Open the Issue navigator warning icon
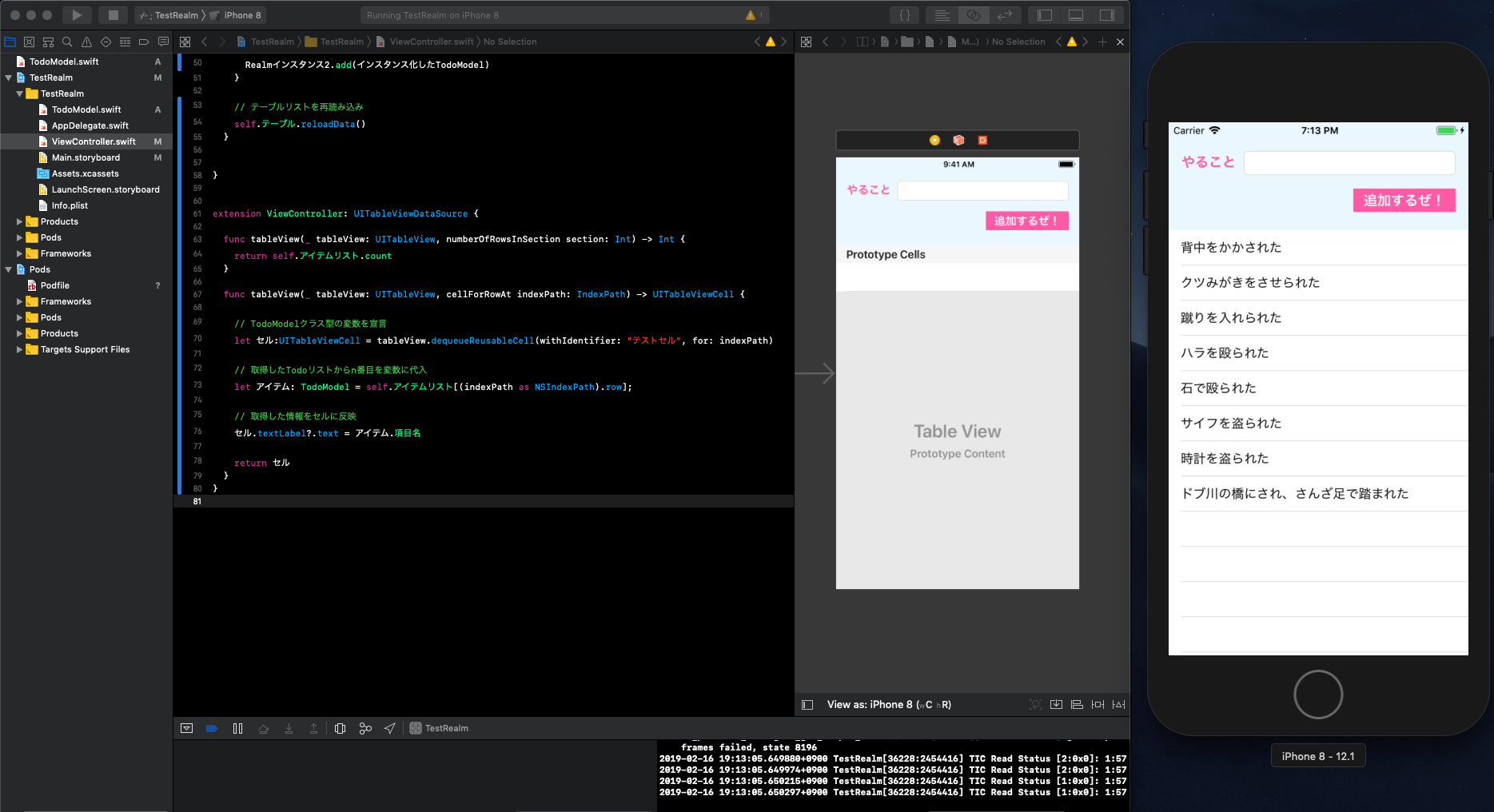Screen dimensions: 1494x812 87,42
